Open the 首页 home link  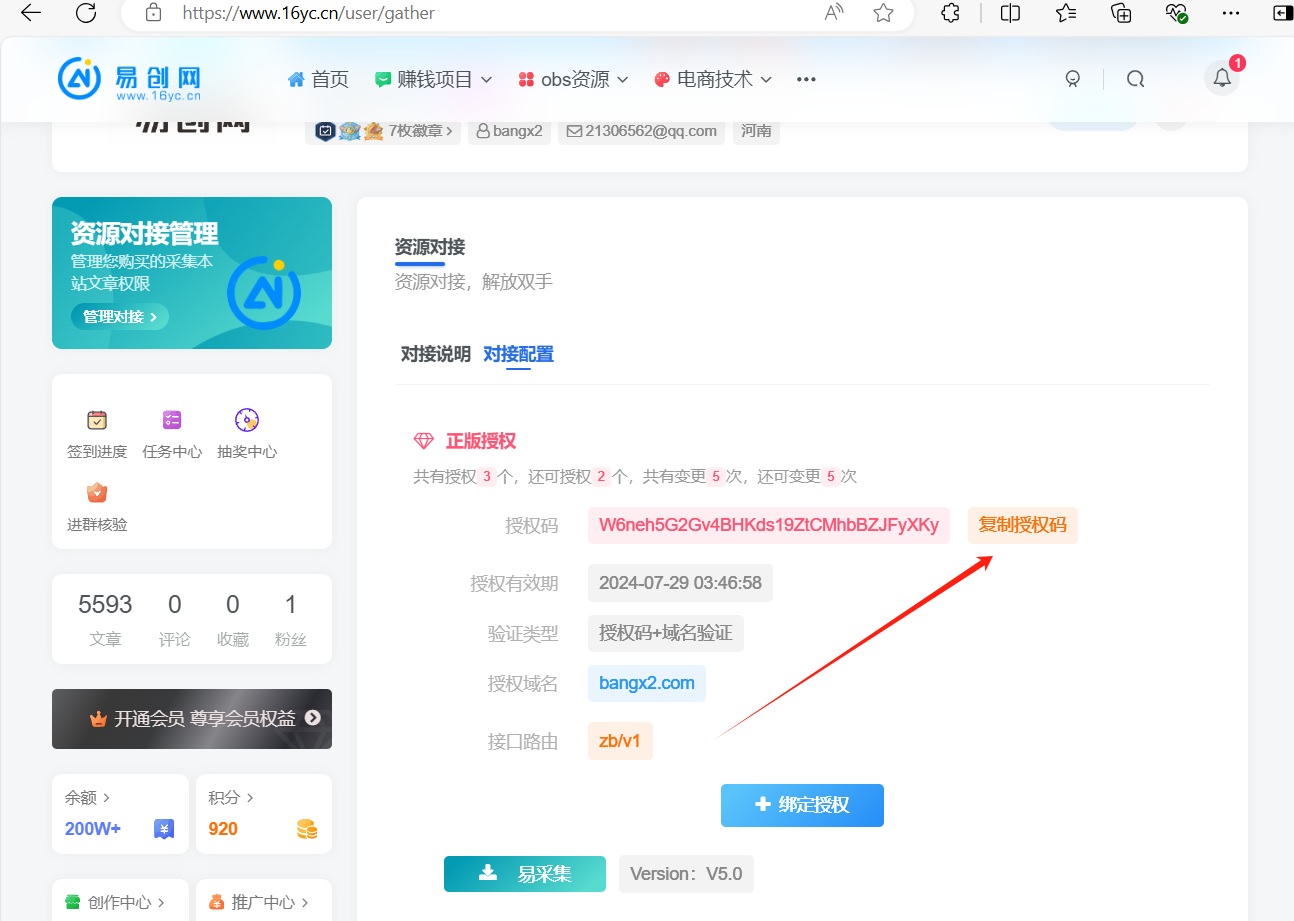pos(318,79)
